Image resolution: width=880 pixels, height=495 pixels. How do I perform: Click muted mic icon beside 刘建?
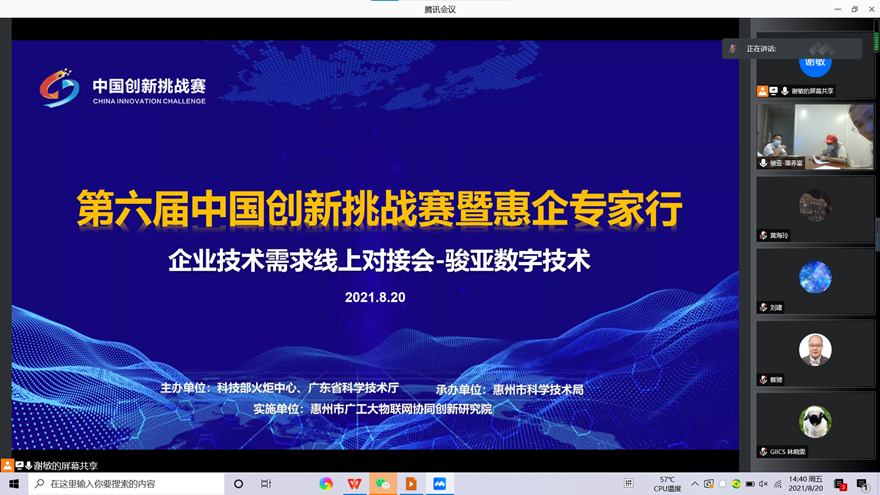tap(763, 308)
